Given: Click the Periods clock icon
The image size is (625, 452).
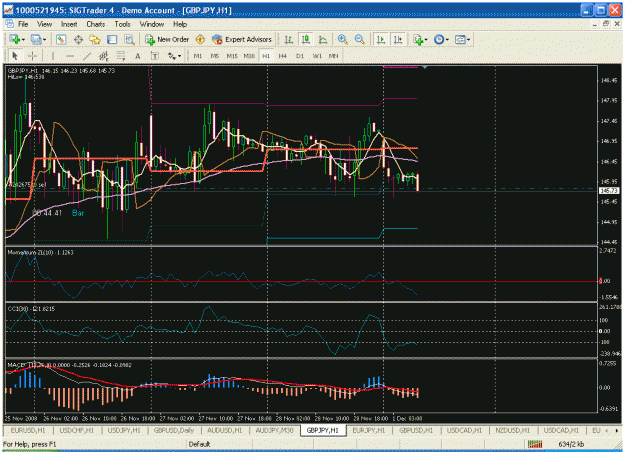Looking at the screenshot, I should [439, 39].
